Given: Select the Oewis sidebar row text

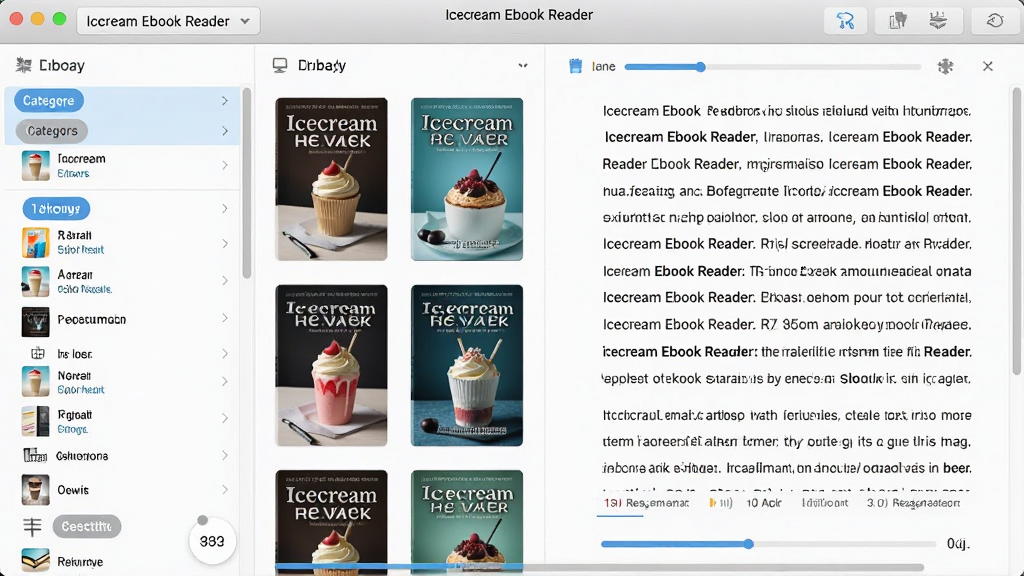Looking at the screenshot, I should coord(72,490).
